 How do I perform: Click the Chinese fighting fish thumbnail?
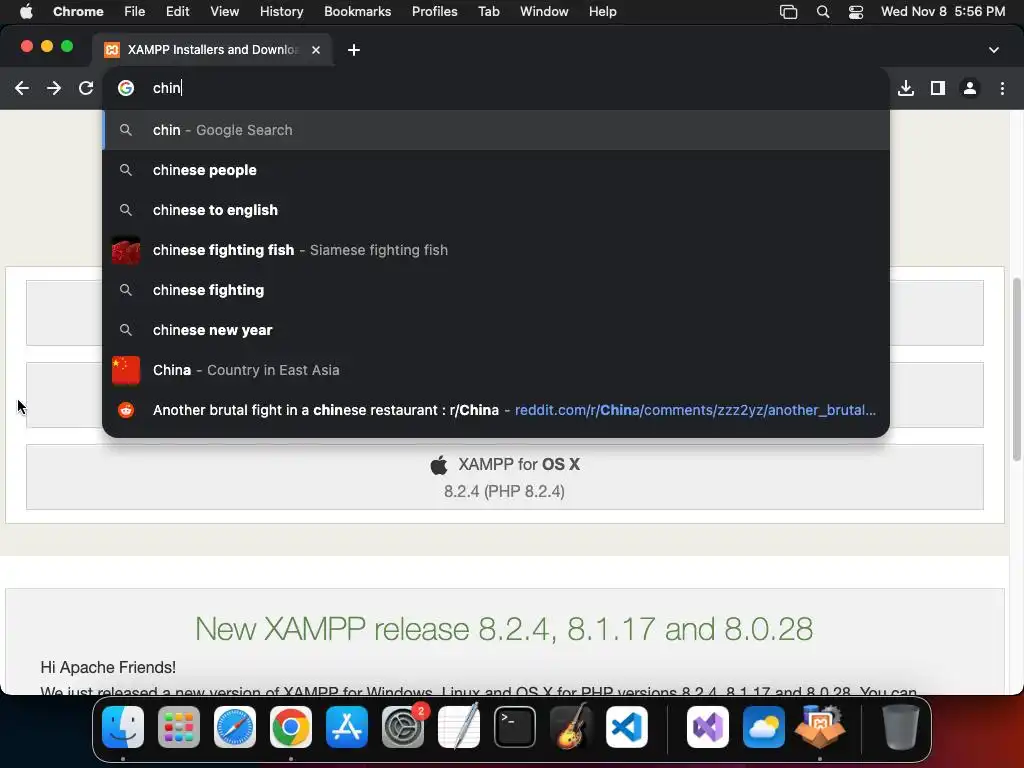(126, 251)
